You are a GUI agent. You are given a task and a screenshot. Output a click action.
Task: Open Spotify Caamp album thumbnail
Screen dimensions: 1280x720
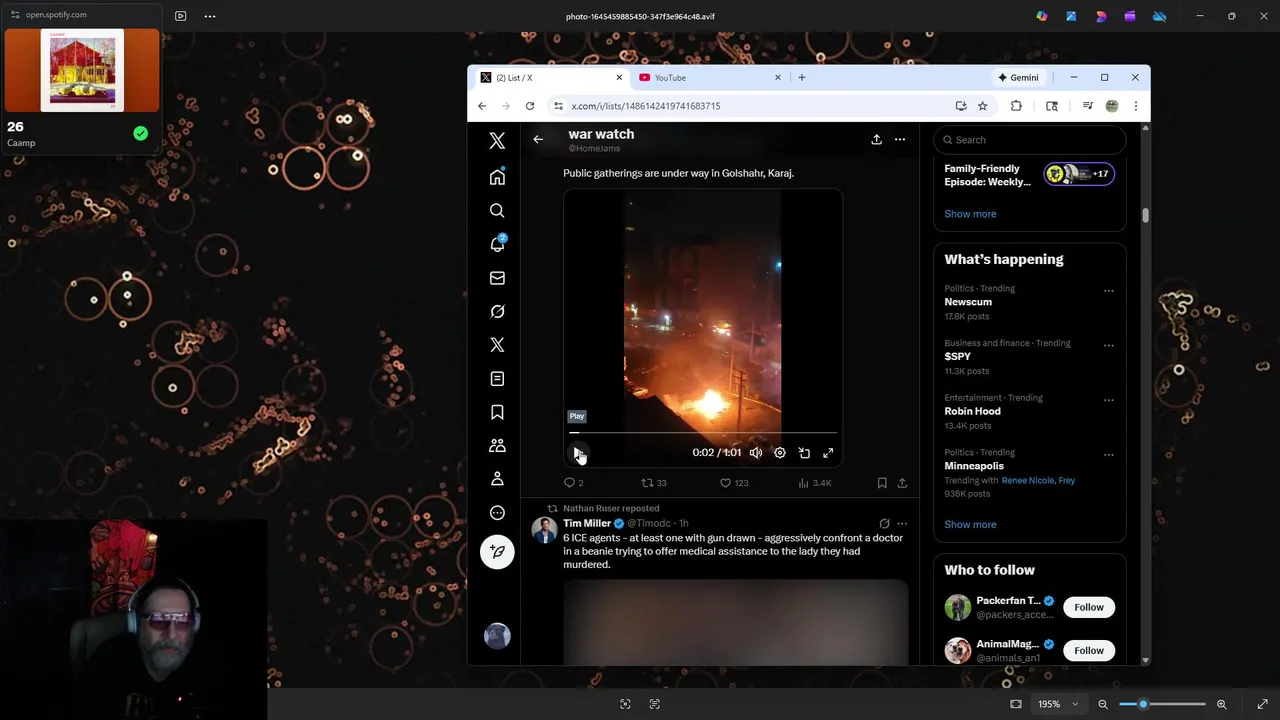[82, 70]
